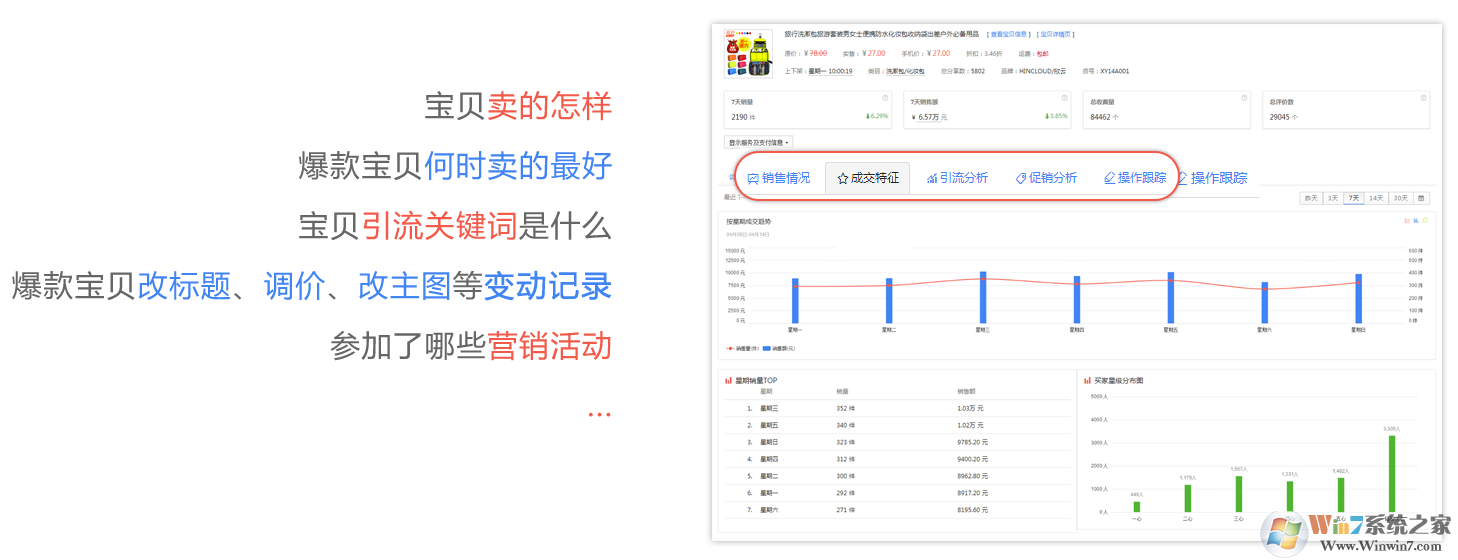Select the 成交特征 tab
1458x560 pixels.
868,178
